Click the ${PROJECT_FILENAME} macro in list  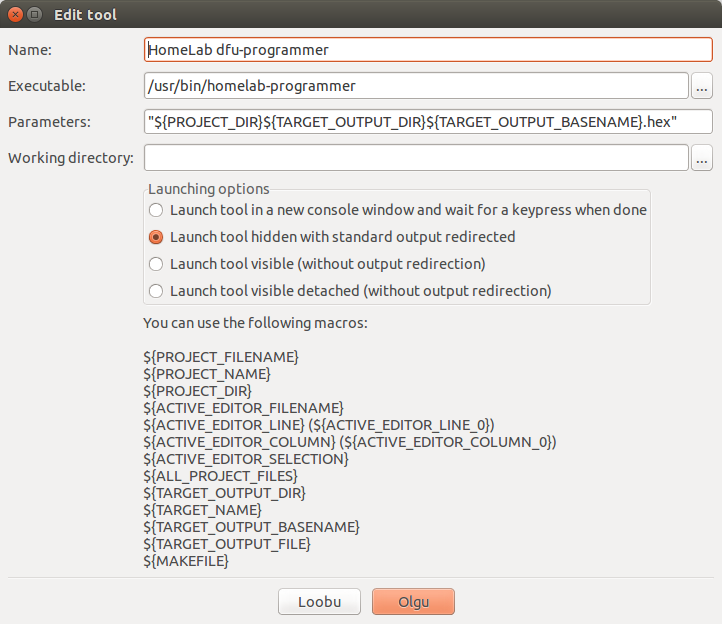(221, 355)
